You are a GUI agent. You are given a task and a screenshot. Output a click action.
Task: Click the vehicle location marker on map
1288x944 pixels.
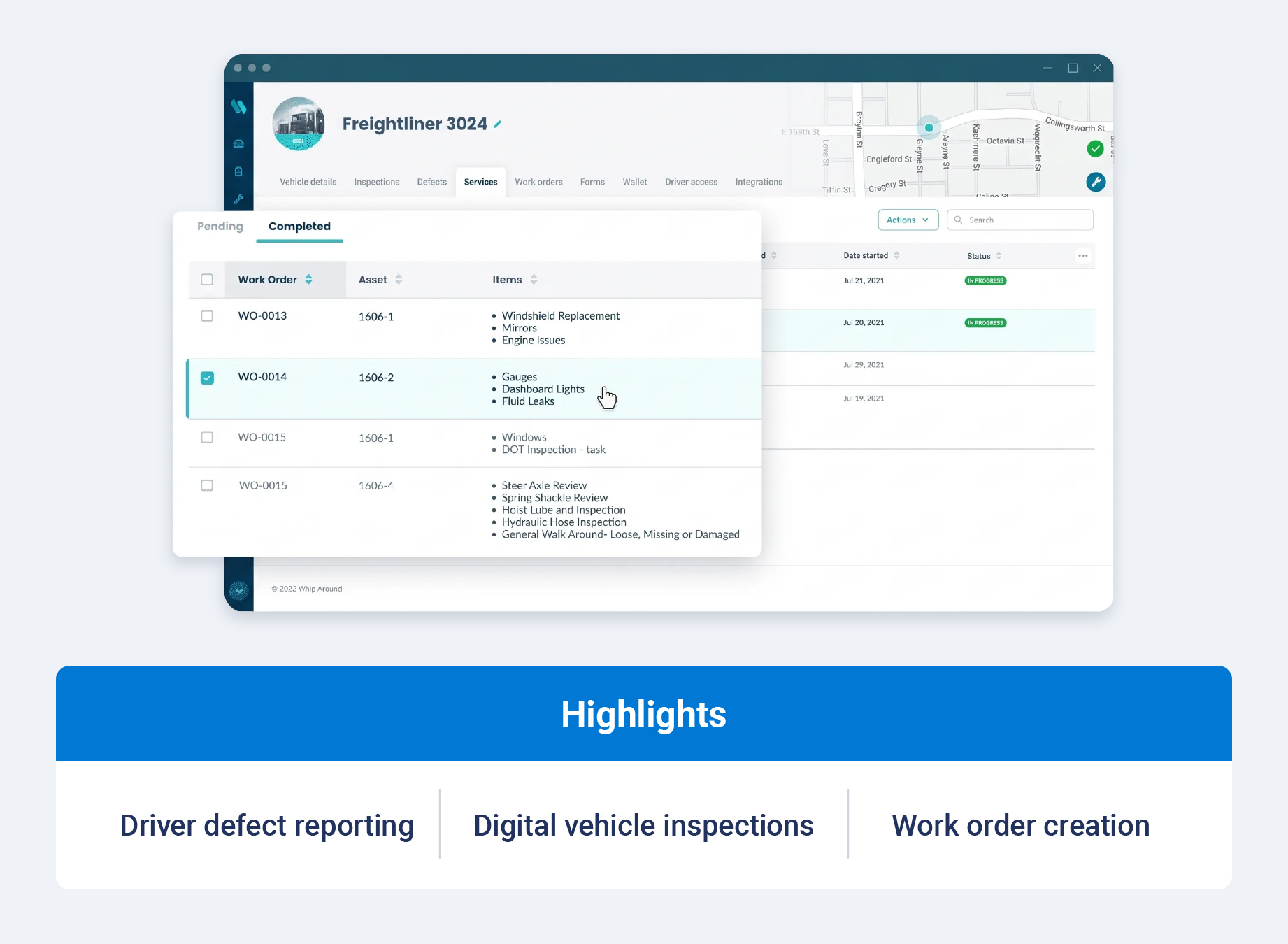tap(929, 127)
